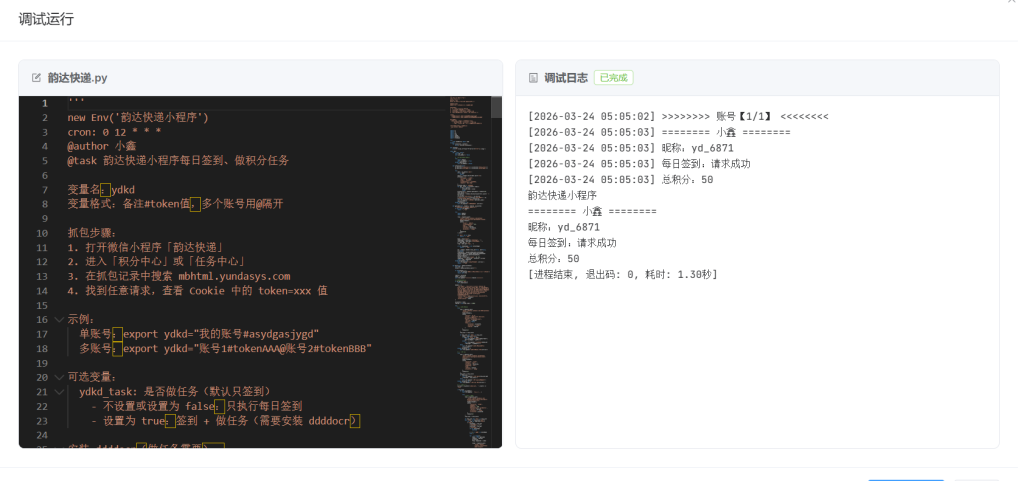Click the 已完成 status badge
Image resolution: width=1024 pixels, height=481 pixels.
613,78
